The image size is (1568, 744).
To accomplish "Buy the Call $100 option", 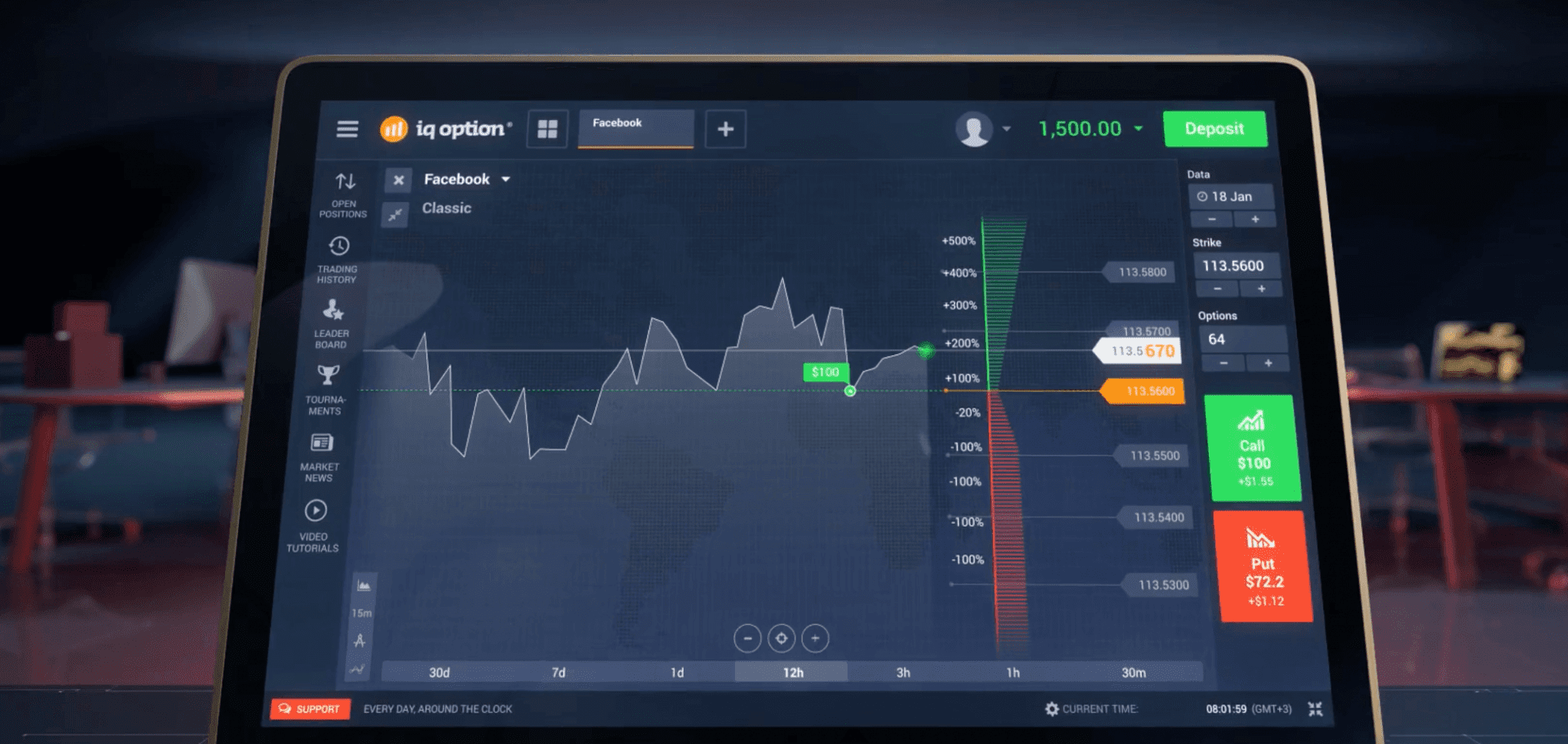I will [1253, 449].
